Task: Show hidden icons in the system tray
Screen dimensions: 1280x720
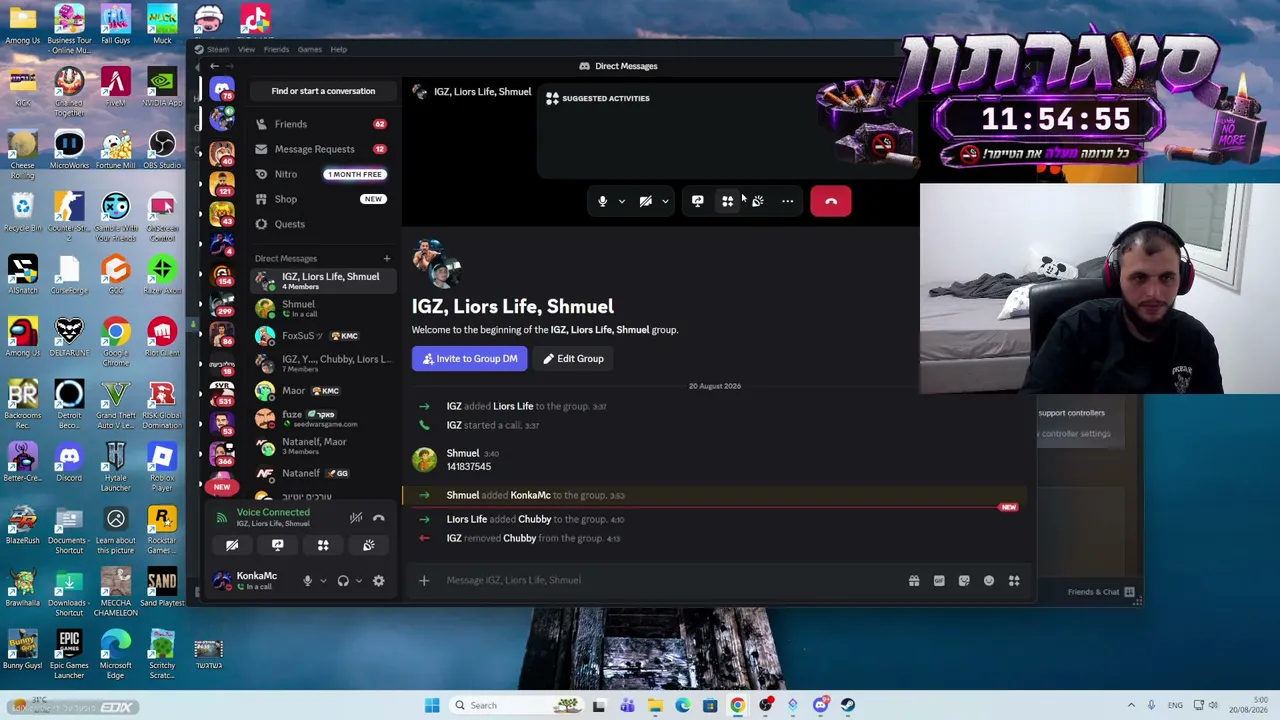Action: coord(1131,705)
